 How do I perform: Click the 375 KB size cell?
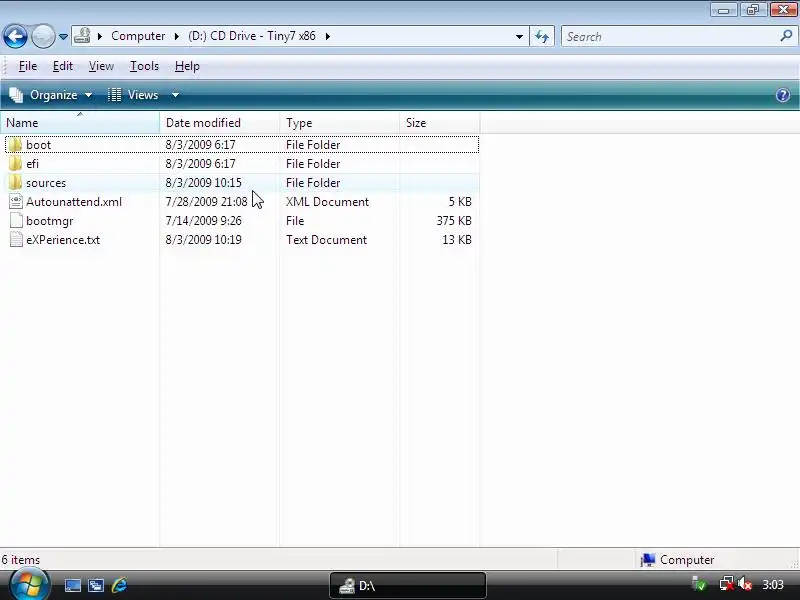click(454, 220)
